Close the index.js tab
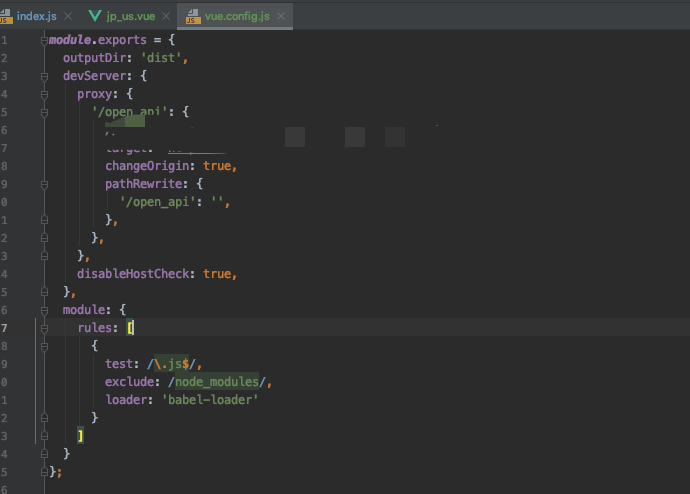 (68, 16)
